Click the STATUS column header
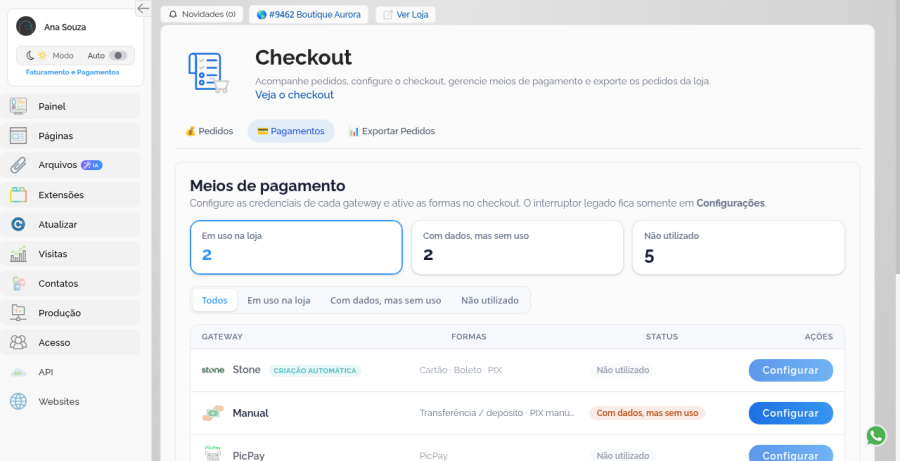This screenshot has width=900, height=461. (662, 336)
